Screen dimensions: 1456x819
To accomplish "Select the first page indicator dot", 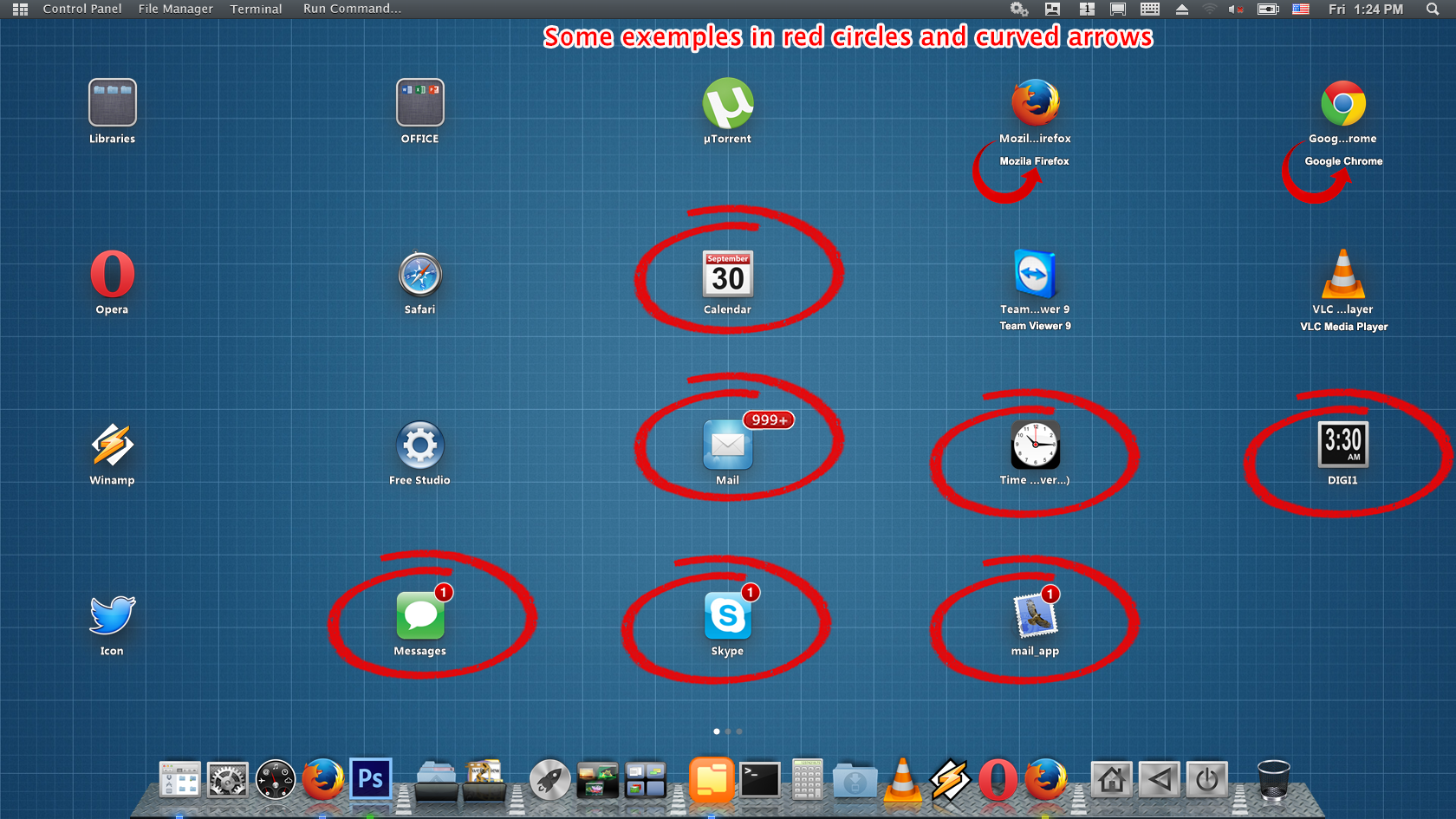I will click(717, 731).
